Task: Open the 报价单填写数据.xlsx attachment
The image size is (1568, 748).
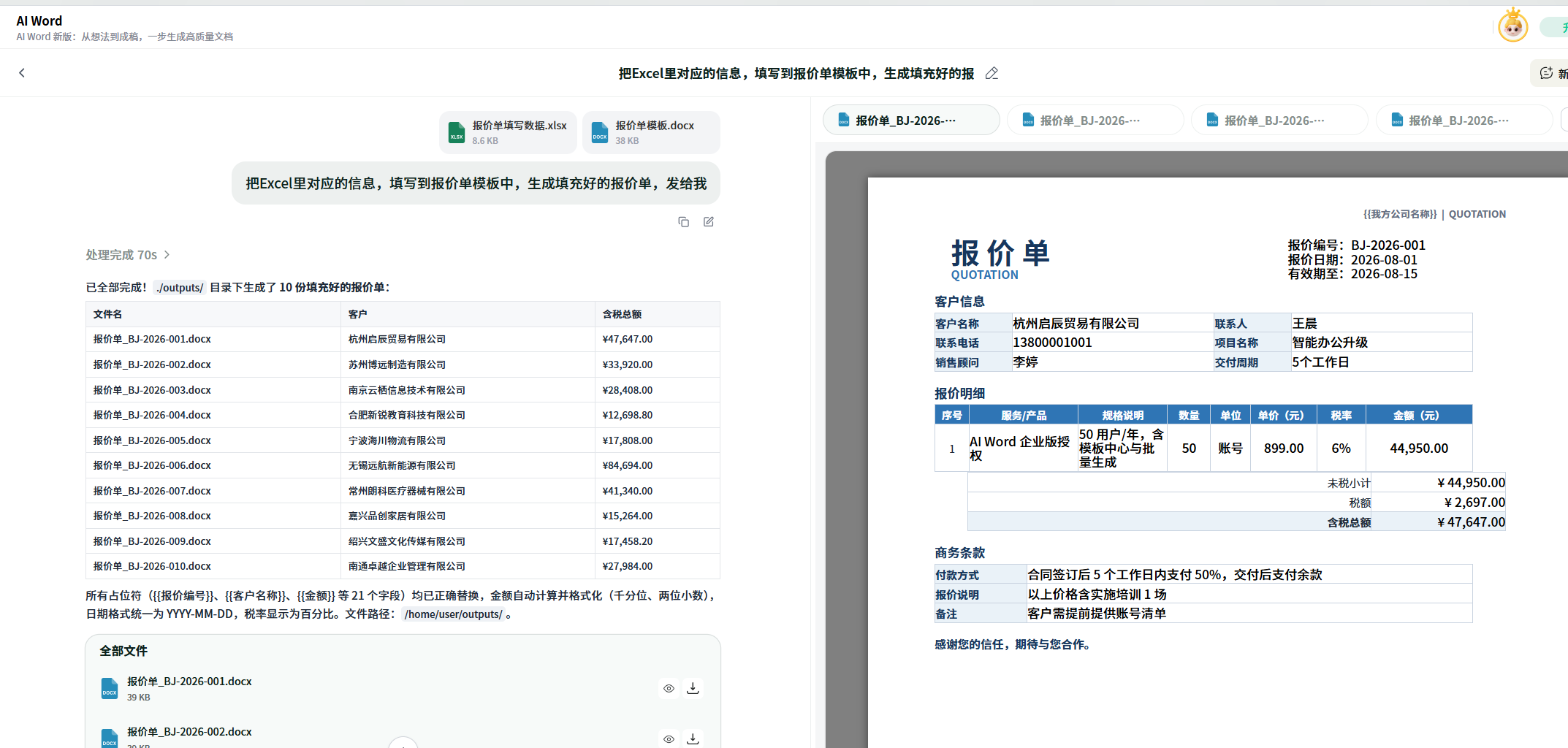Action: (508, 132)
